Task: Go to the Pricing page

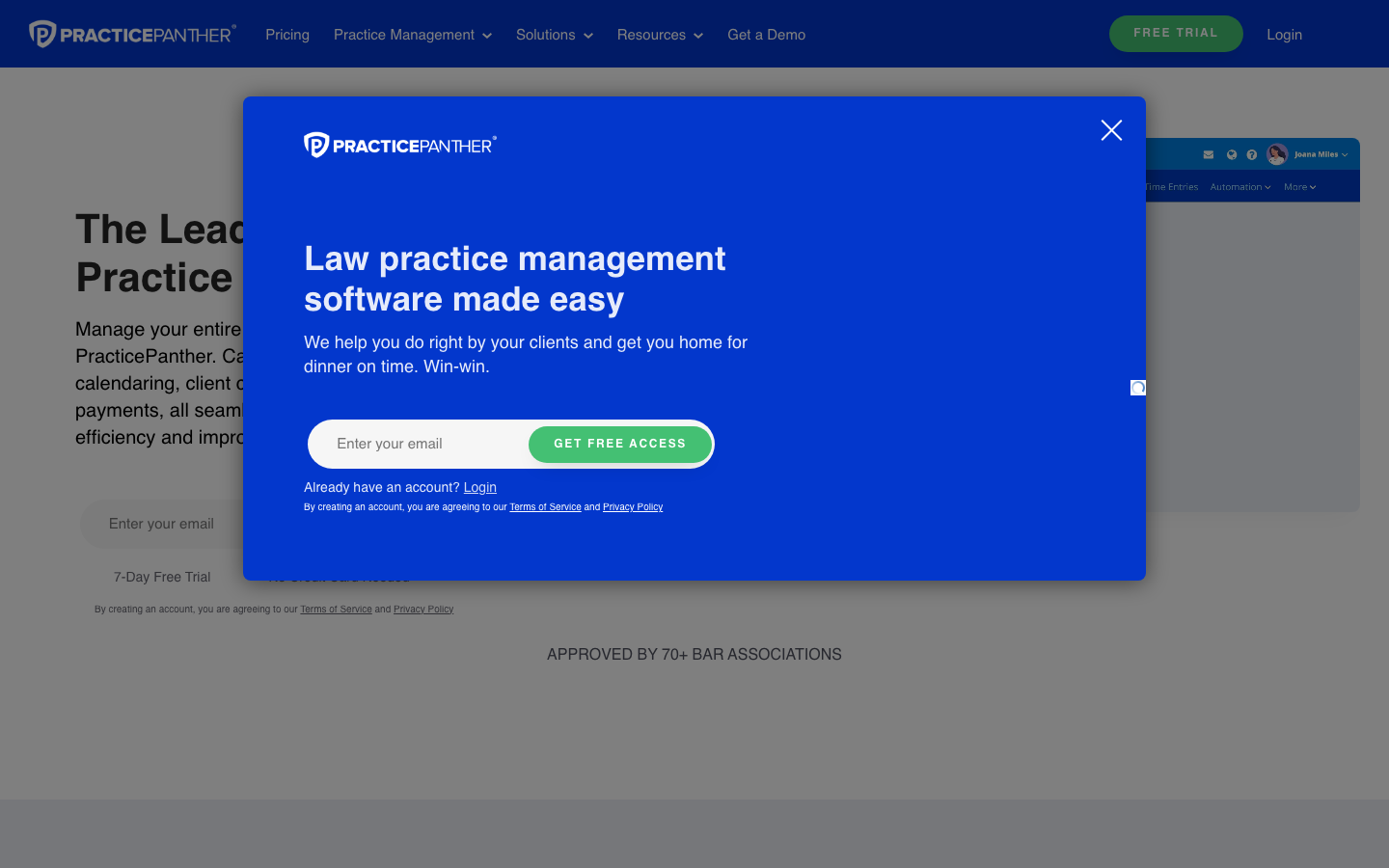Action: coord(287,35)
